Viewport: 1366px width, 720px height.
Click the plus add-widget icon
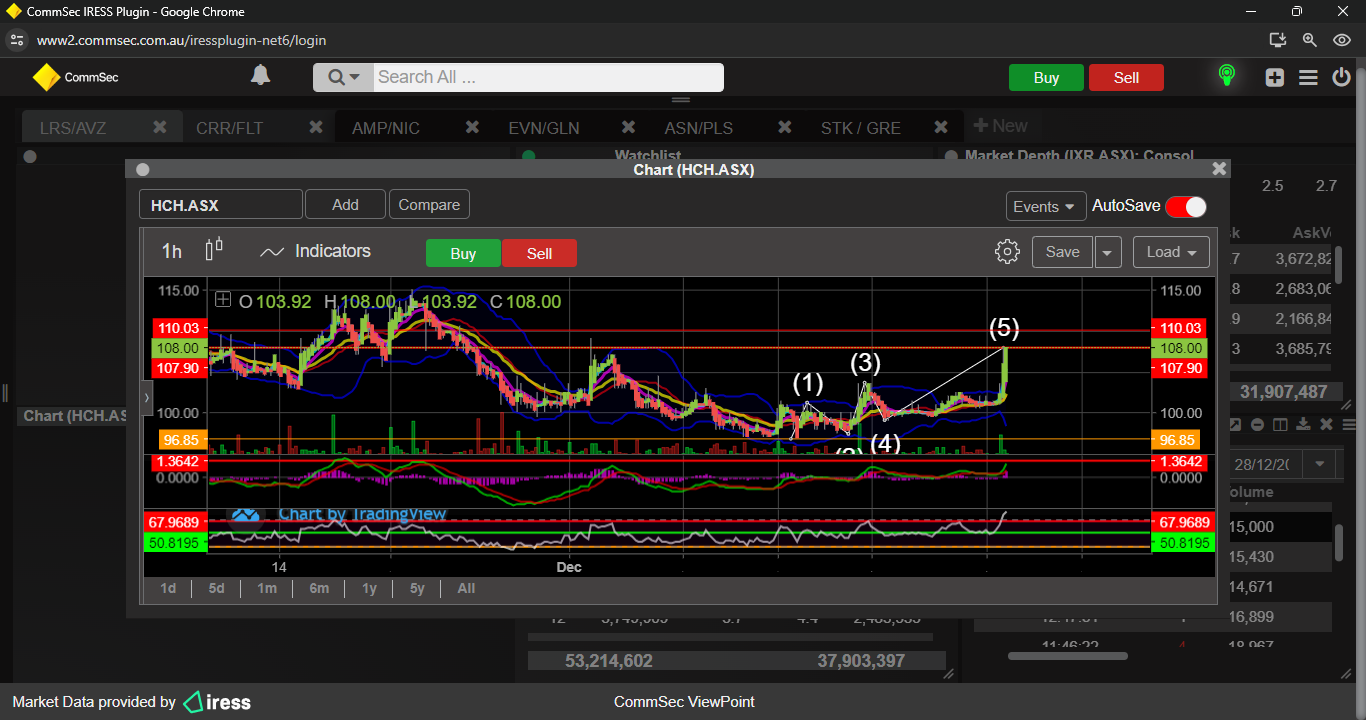tap(1274, 78)
